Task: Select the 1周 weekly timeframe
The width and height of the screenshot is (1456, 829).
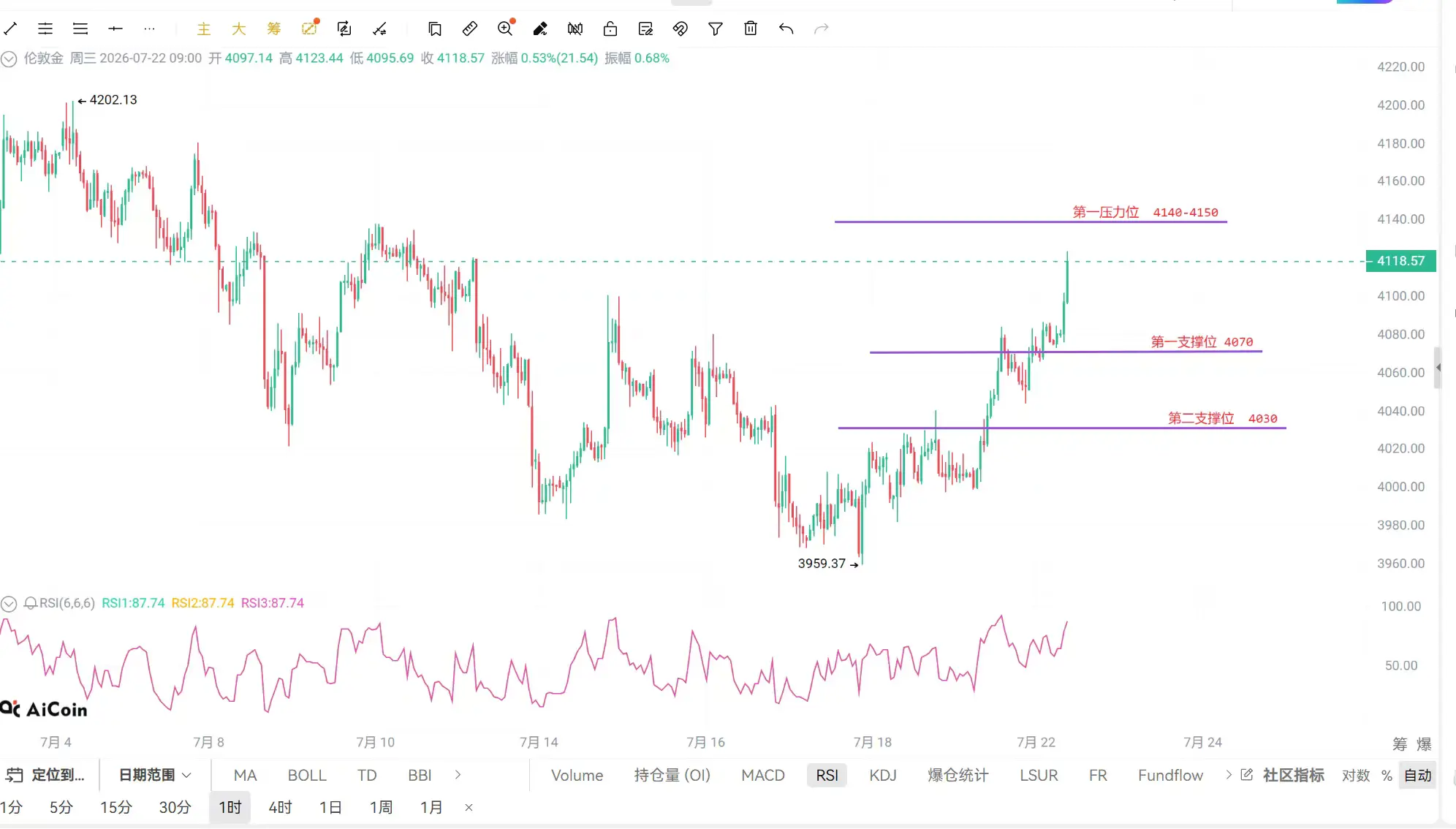Action: point(381,807)
